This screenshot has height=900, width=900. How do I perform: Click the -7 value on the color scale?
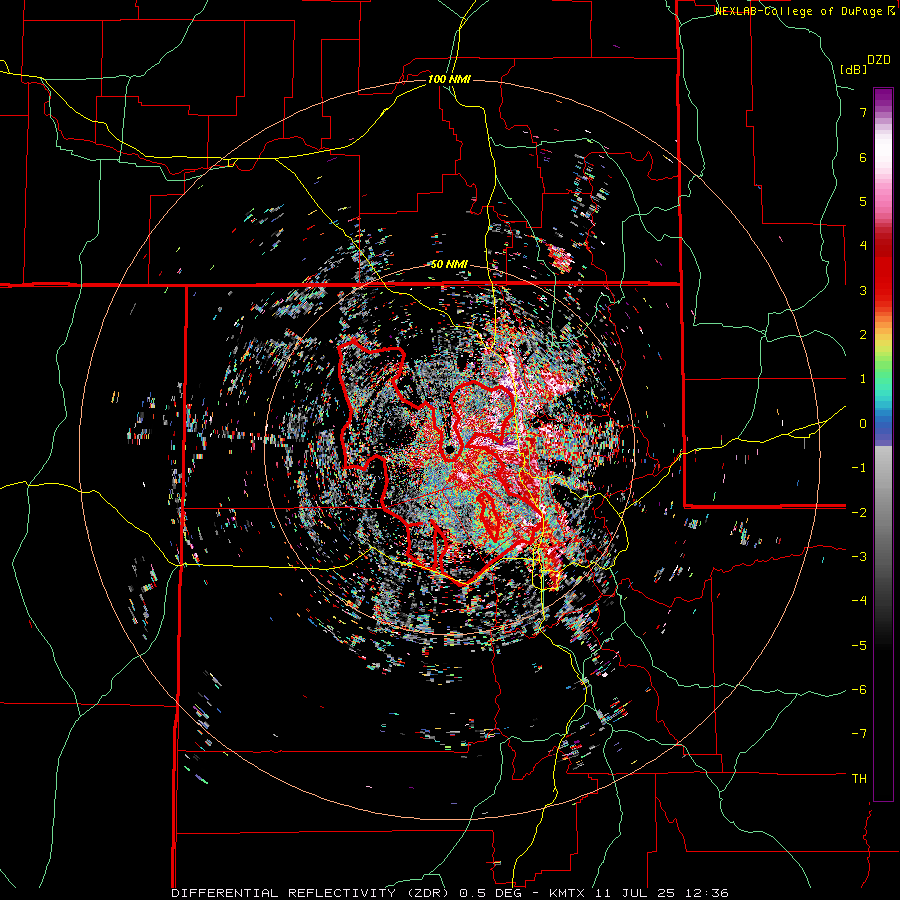click(859, 734)
